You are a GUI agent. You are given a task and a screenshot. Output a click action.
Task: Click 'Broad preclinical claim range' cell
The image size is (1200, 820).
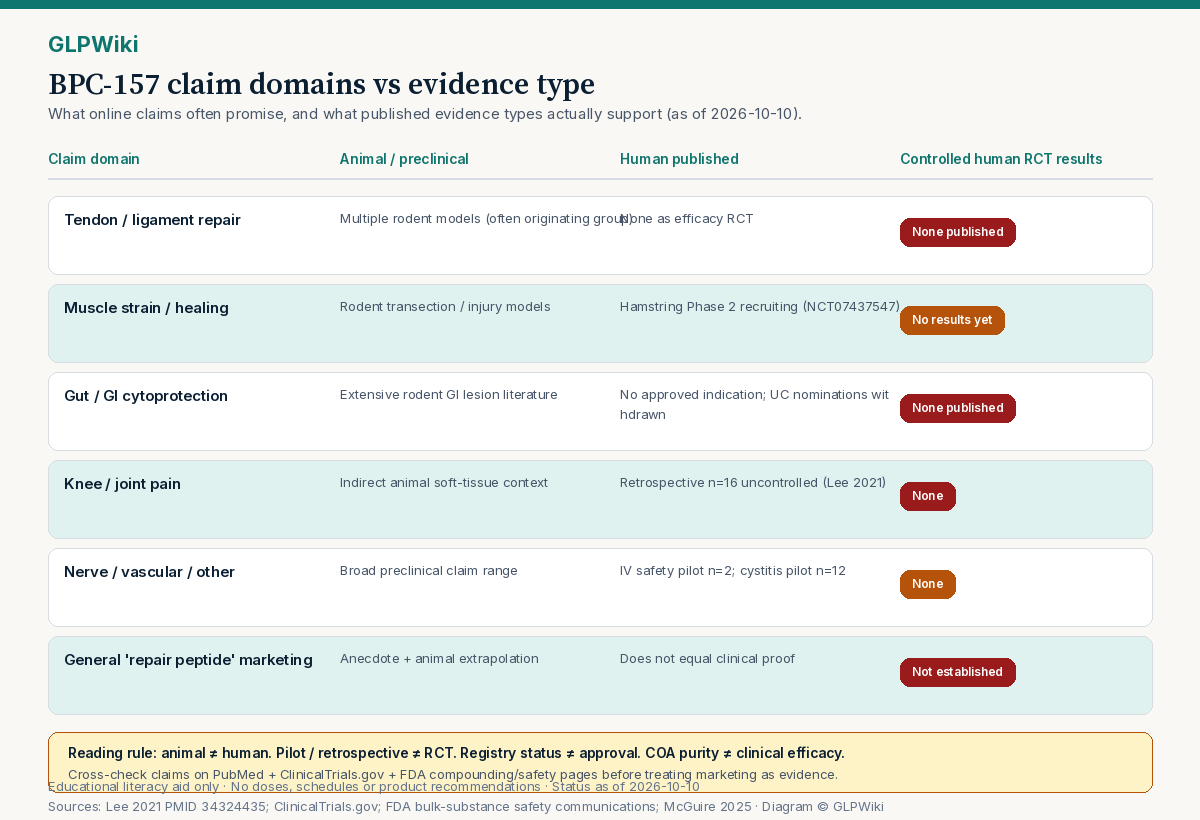click(429, 571)
